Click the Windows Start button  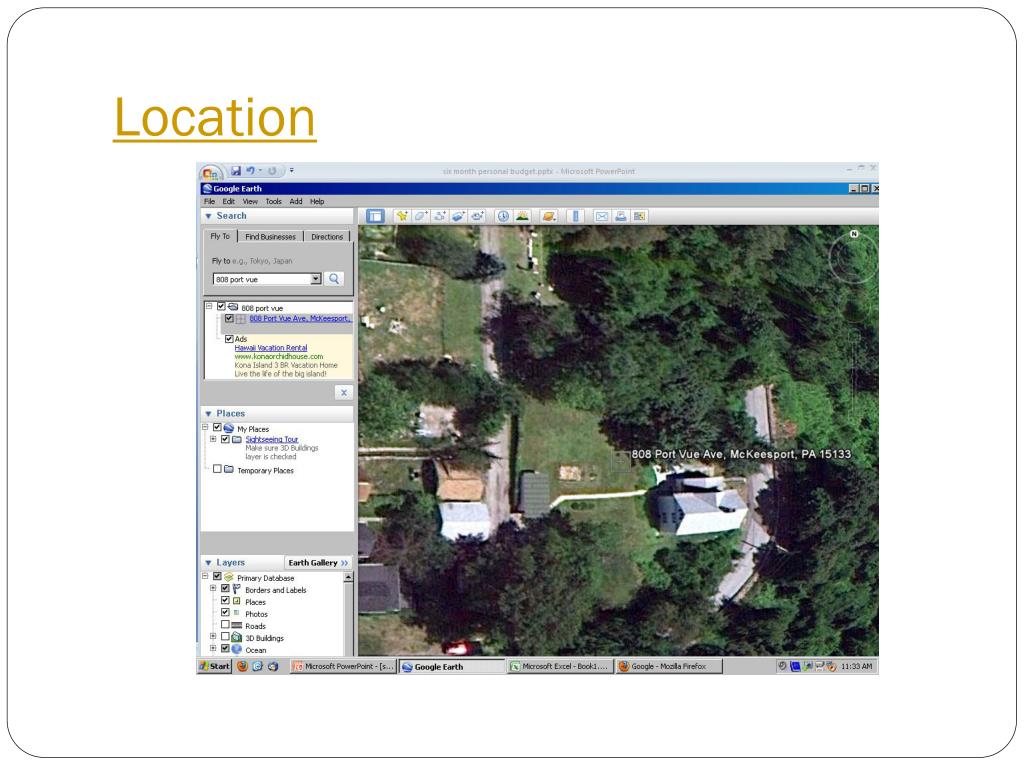[215, 667]
